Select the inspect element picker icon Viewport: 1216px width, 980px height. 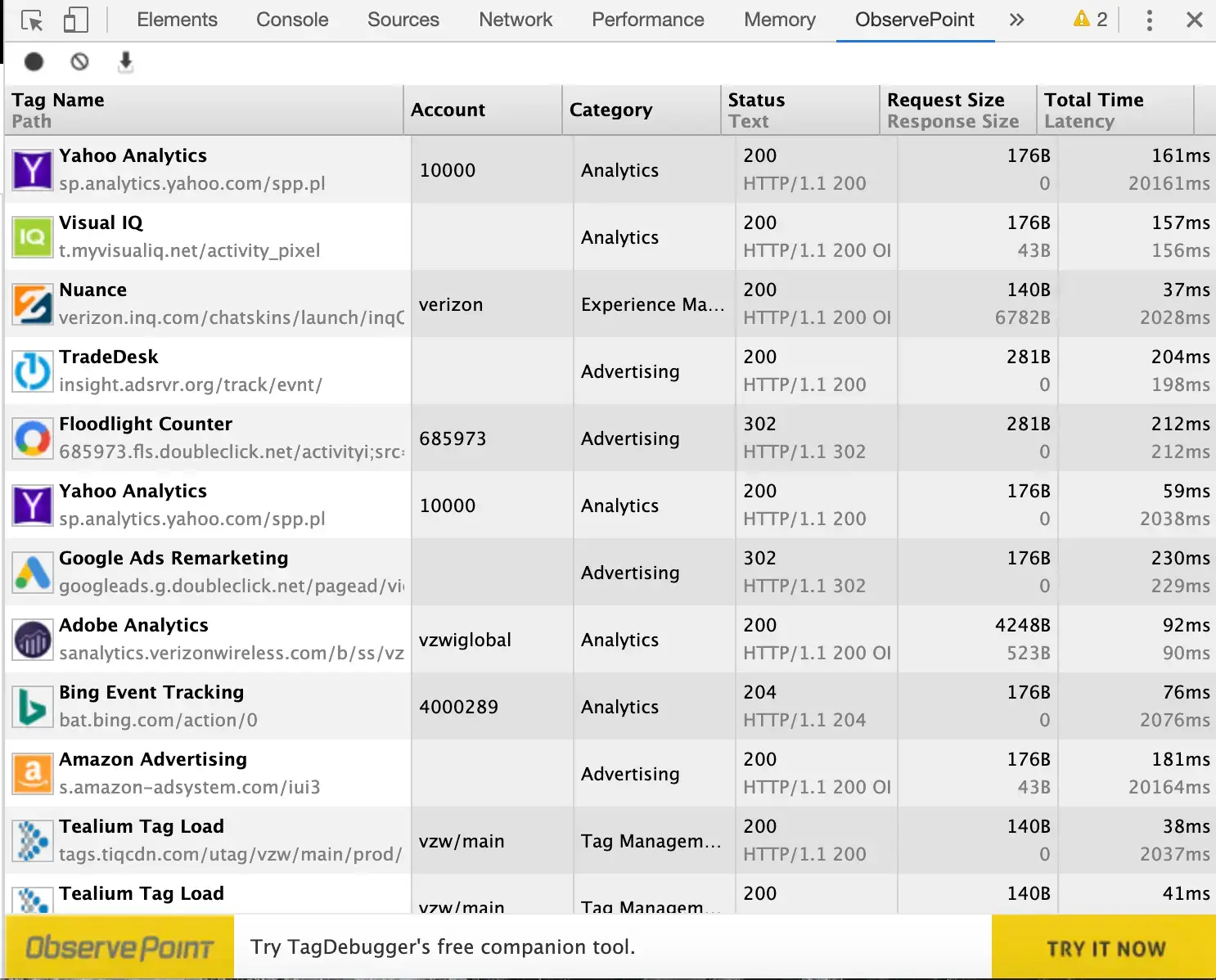(32, 20)
